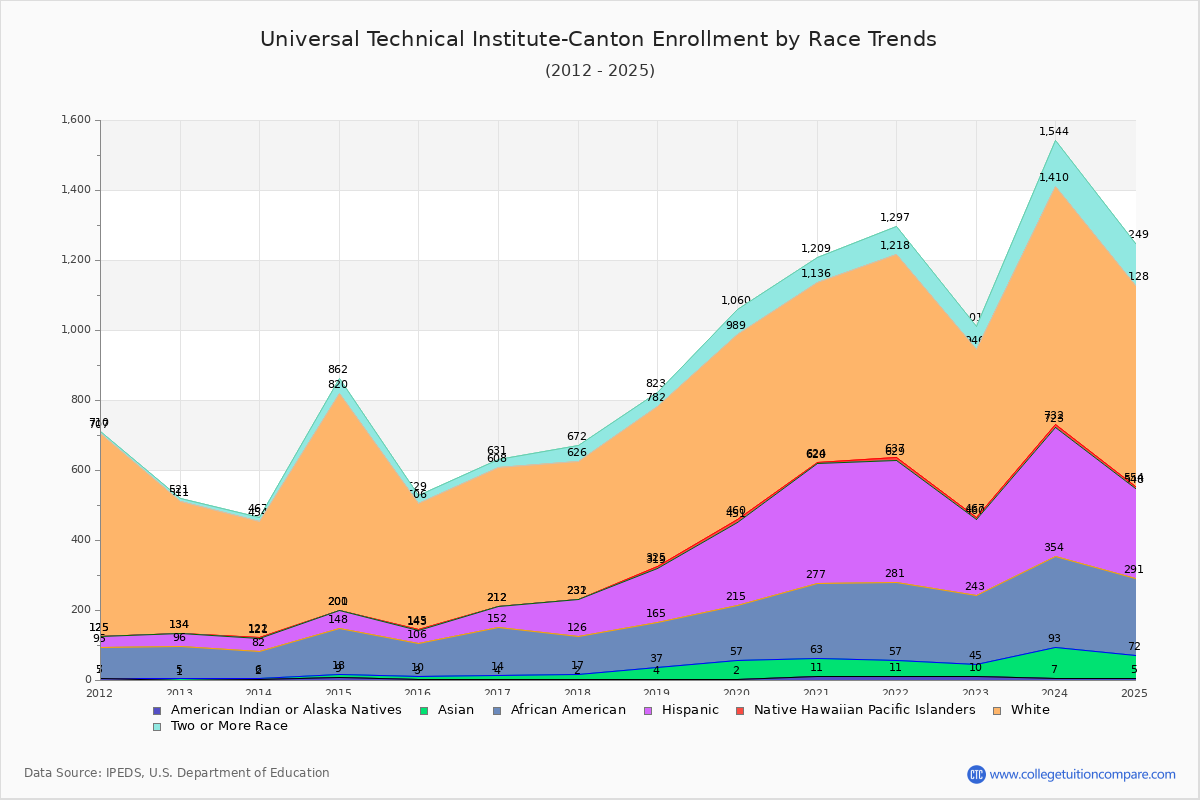Viewport: 1200px width, 800px height.
Task: Click the (2012 - 2025) subtitle
Action: [x=600, y=71]
